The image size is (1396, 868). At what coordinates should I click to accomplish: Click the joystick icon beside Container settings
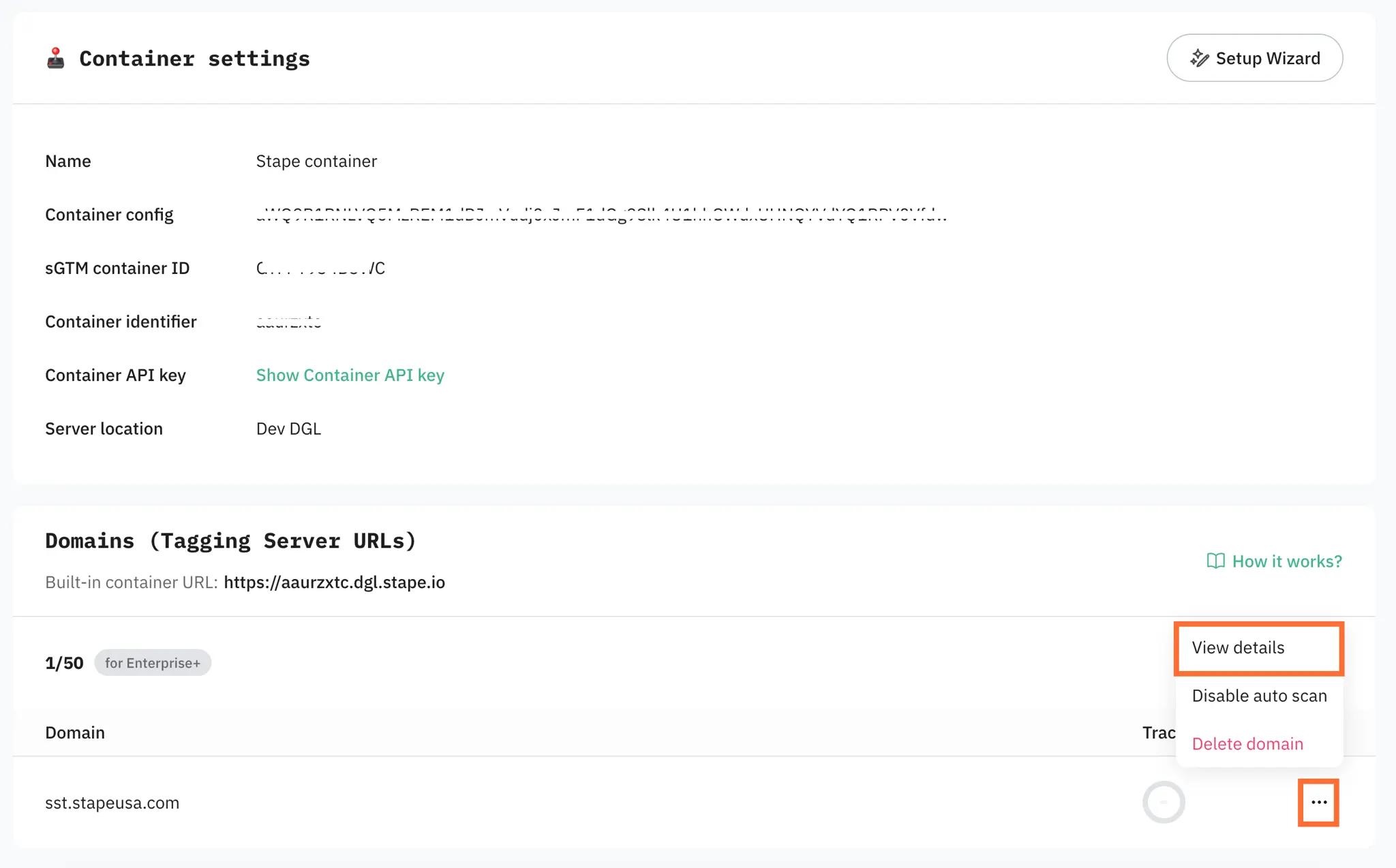coord(56,58)
